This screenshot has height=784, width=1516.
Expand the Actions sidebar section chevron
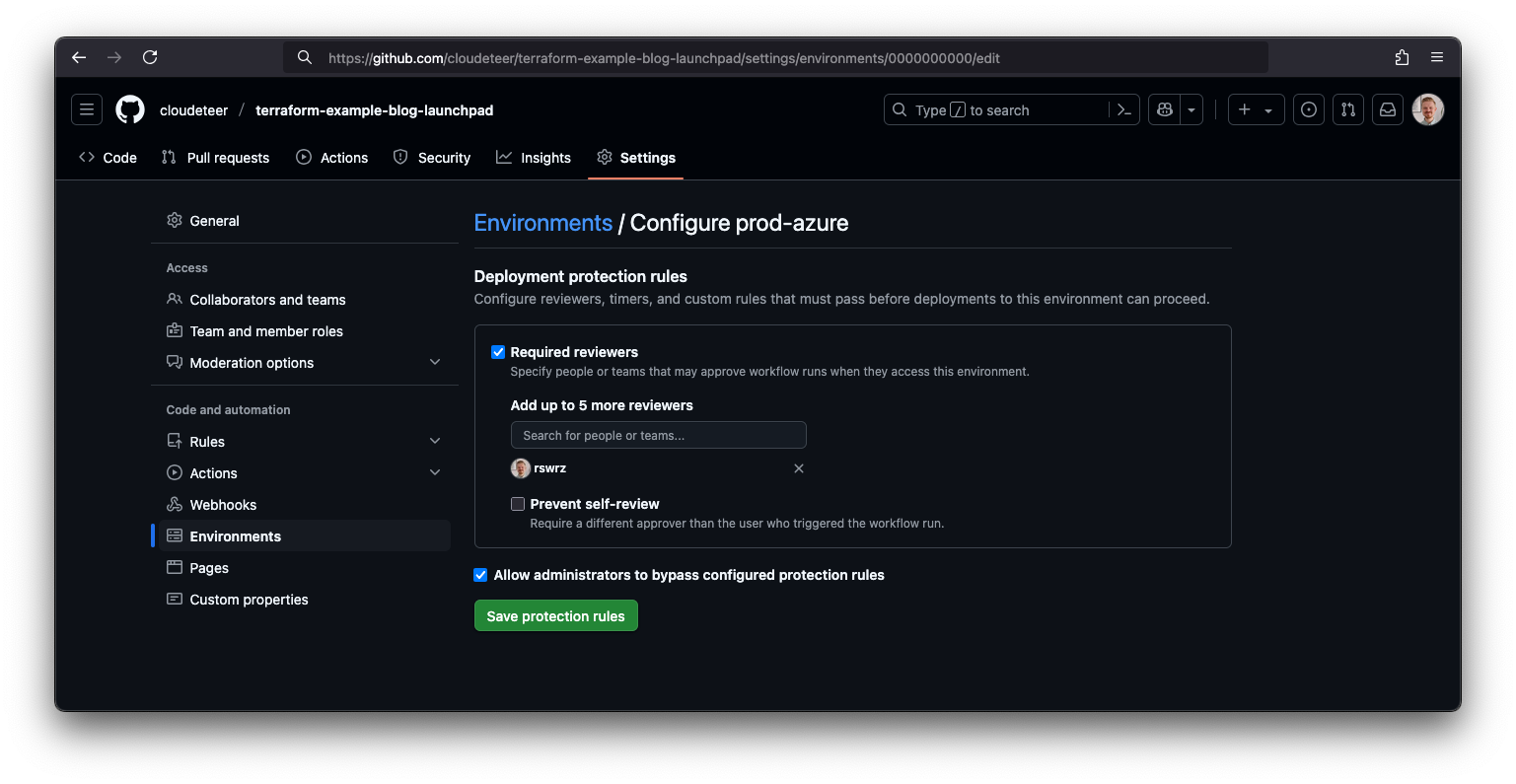point(435,473)
